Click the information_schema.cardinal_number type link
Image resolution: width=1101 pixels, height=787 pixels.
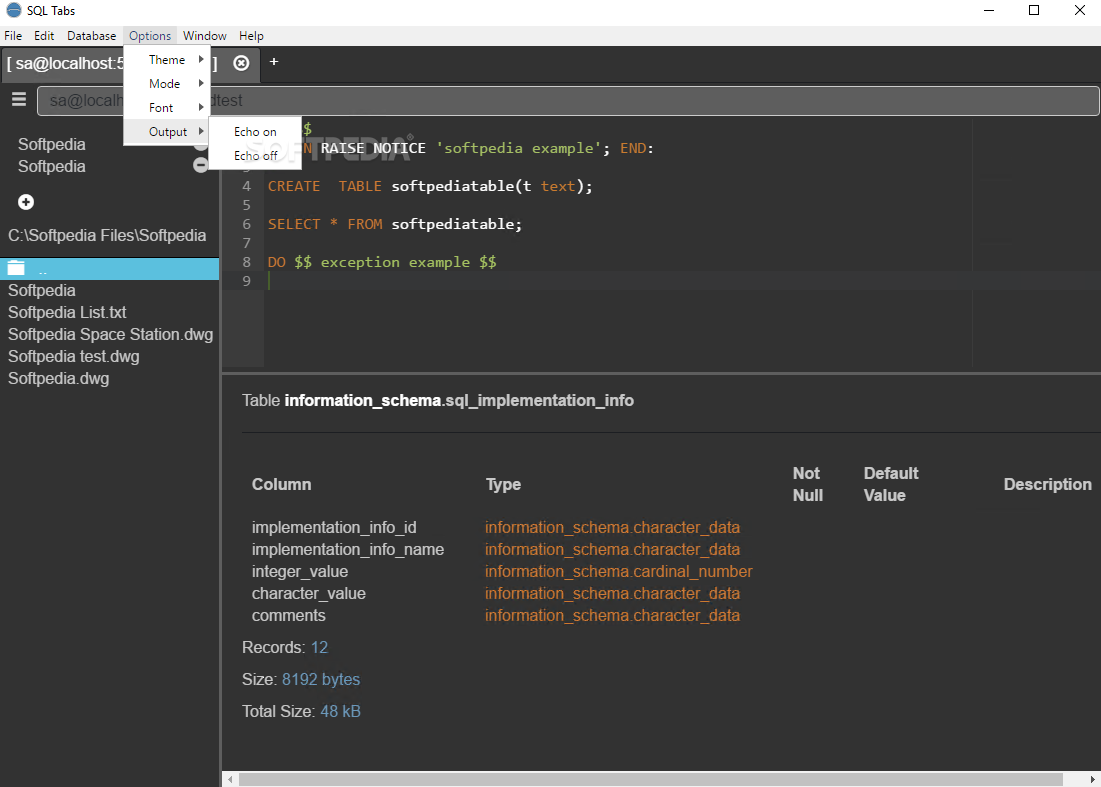point(619,571)
